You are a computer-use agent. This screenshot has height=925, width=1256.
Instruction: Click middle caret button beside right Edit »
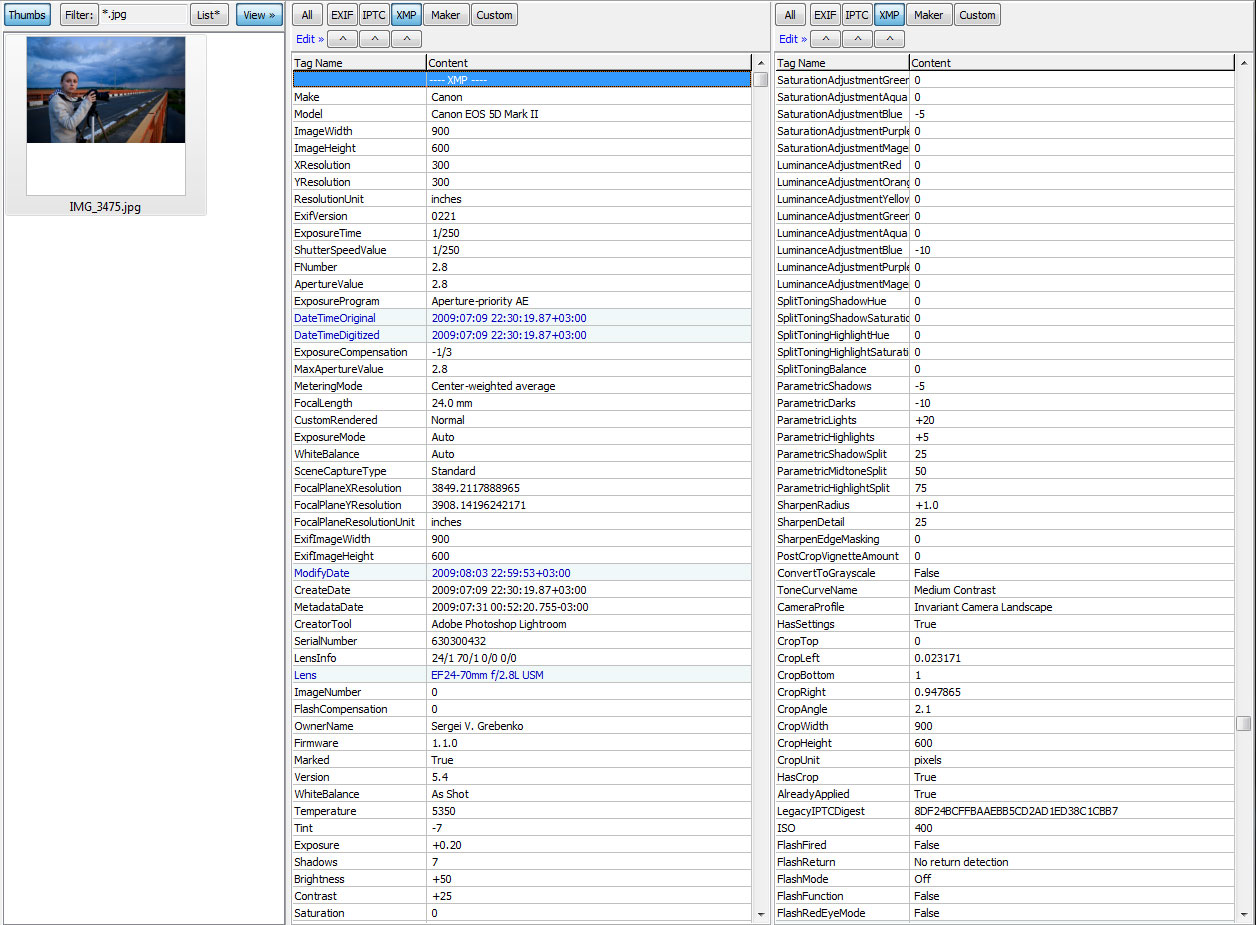tap(857, 39)
